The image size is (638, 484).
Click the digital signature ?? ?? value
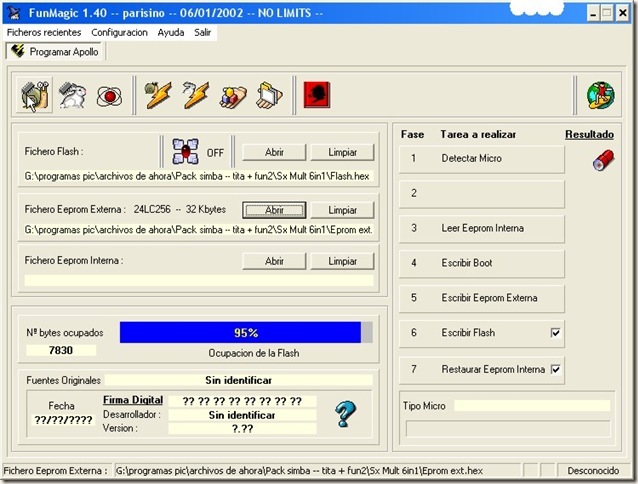pos(242,401)
